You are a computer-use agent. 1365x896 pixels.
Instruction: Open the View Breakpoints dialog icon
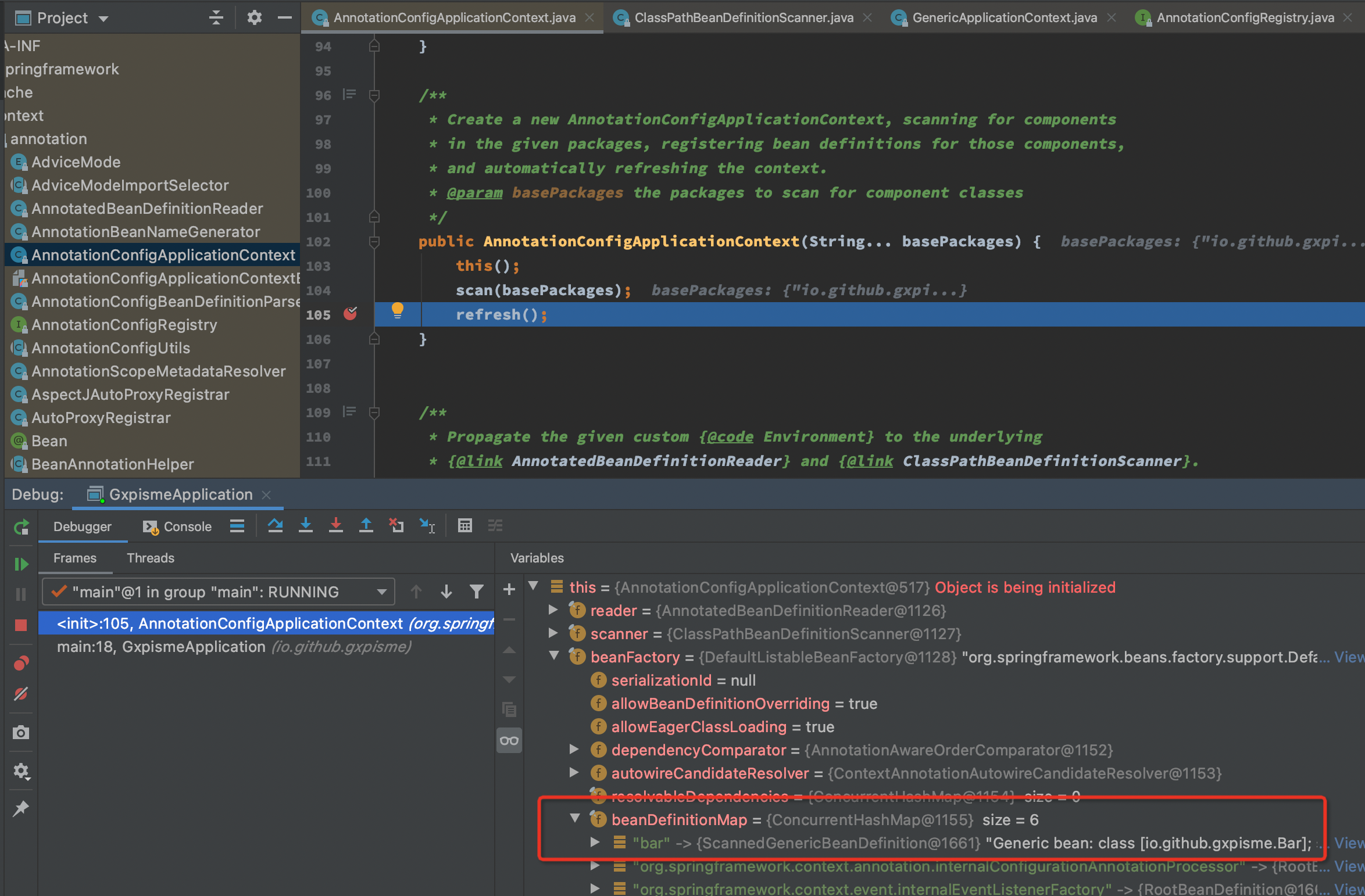[21, 663]
